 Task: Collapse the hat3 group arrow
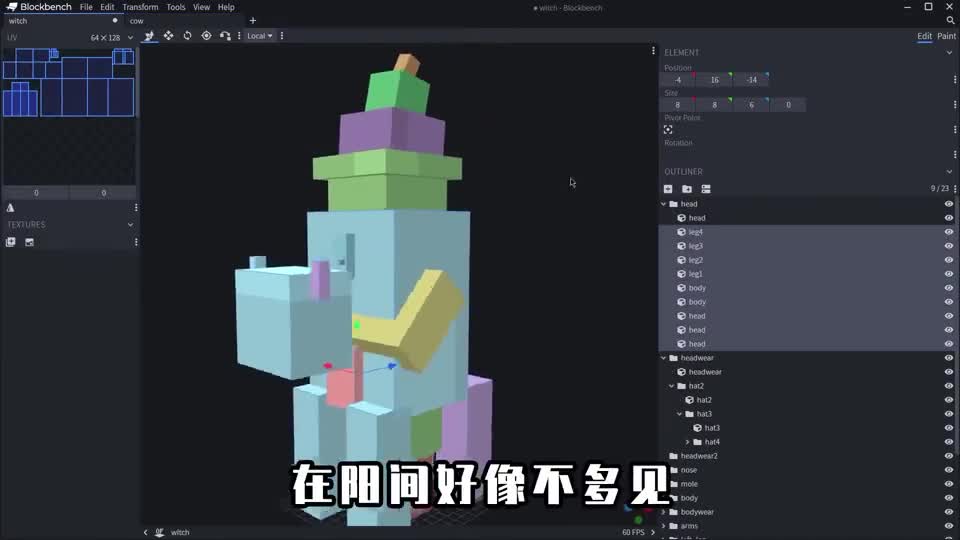[x=680, y=414]
